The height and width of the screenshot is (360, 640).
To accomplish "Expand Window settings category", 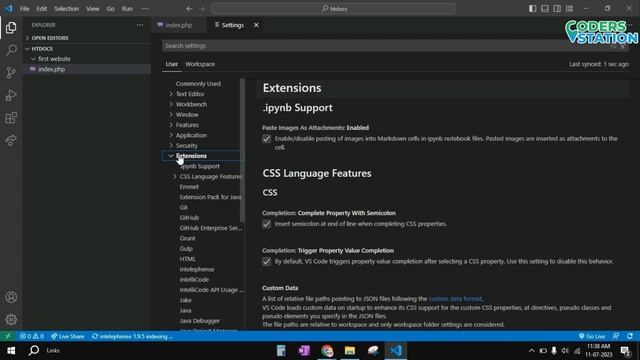I will (171, 115).
